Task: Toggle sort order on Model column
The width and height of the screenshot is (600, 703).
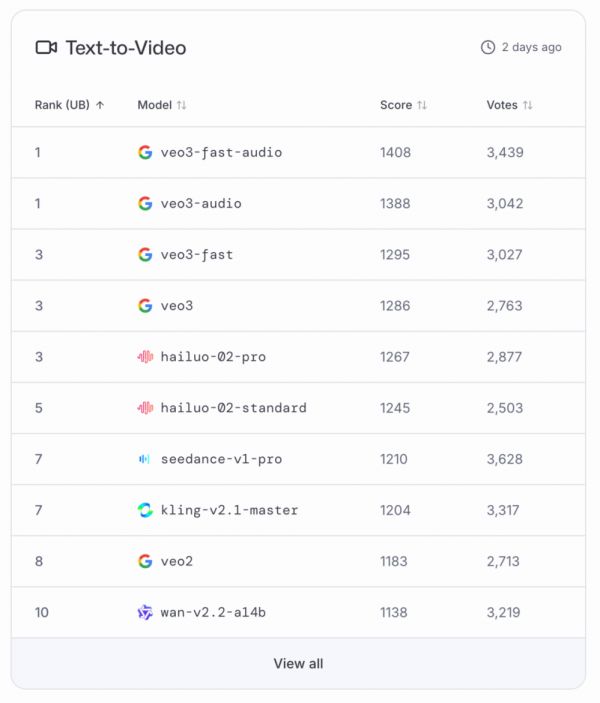Action: click(181, 105)
